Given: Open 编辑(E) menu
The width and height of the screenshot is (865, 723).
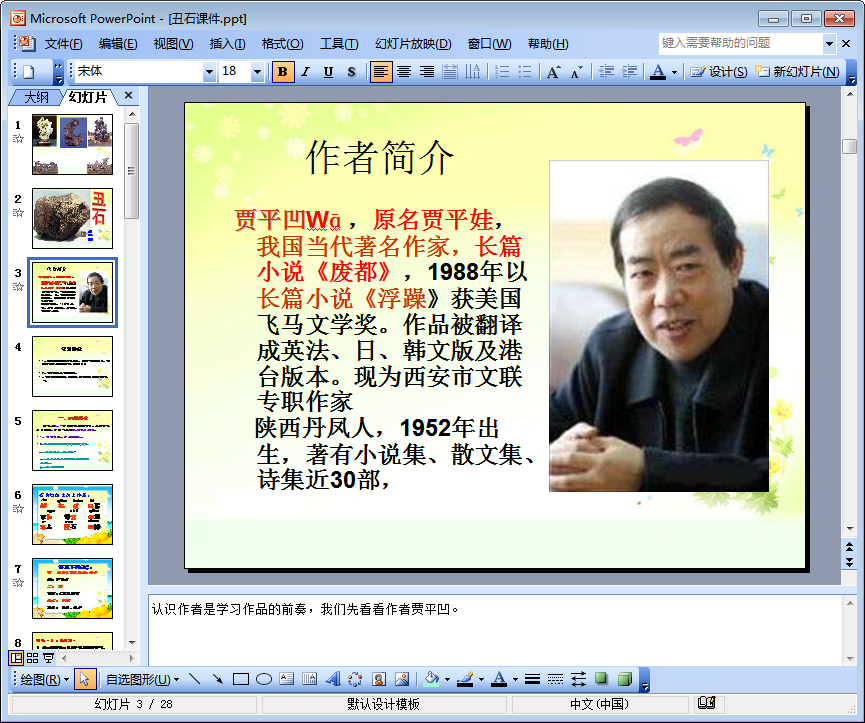Looking at the screenshot, I should pos(118,44).
